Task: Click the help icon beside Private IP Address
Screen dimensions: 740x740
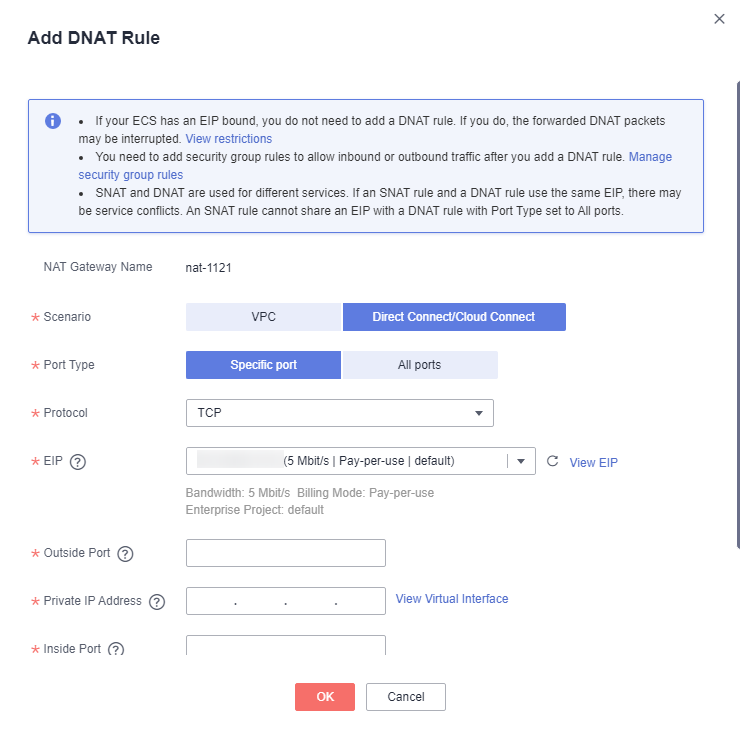Action: pos(157,602)
